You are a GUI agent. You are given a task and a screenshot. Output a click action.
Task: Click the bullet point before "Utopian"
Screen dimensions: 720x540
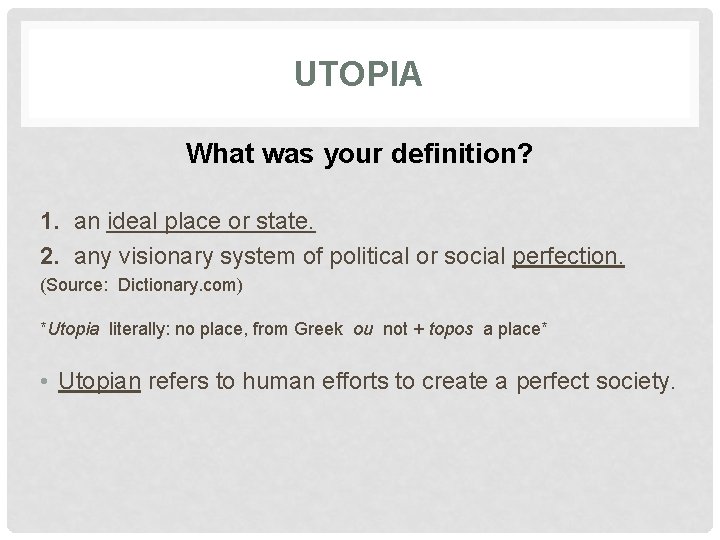[x=45, y=383]
